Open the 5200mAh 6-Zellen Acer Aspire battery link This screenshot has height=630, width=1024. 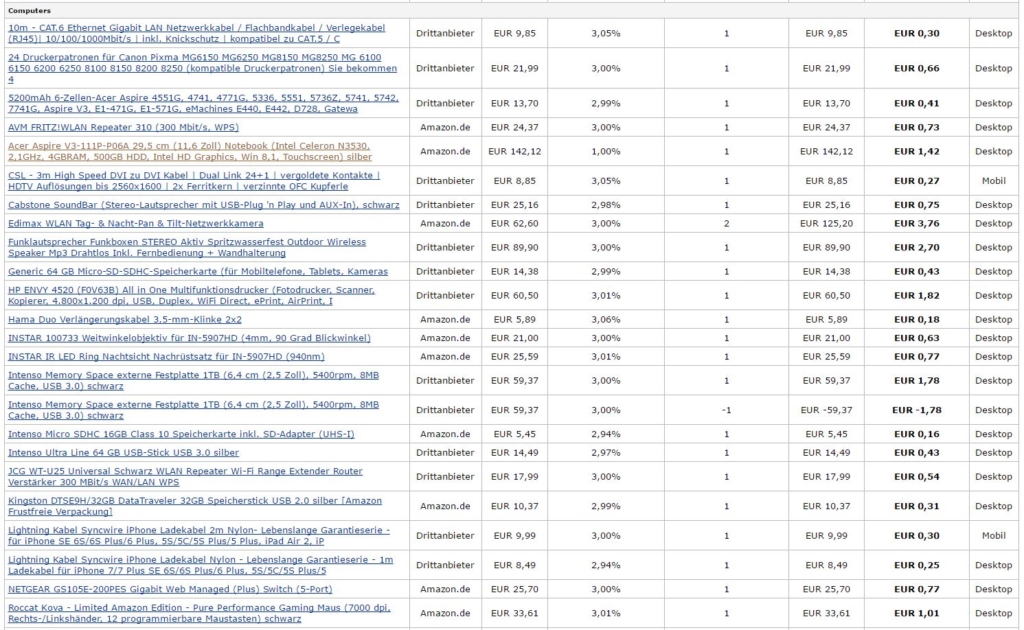tap(202, 103)
